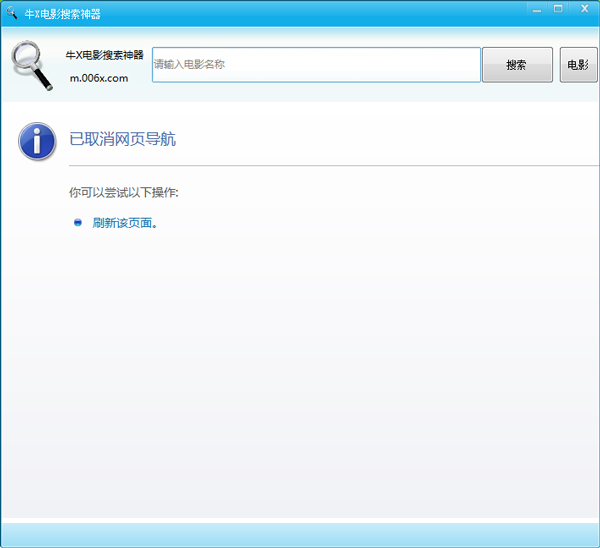Open the 电影 category button
This screenshot has height=548, width=600.
click(578, 65)
